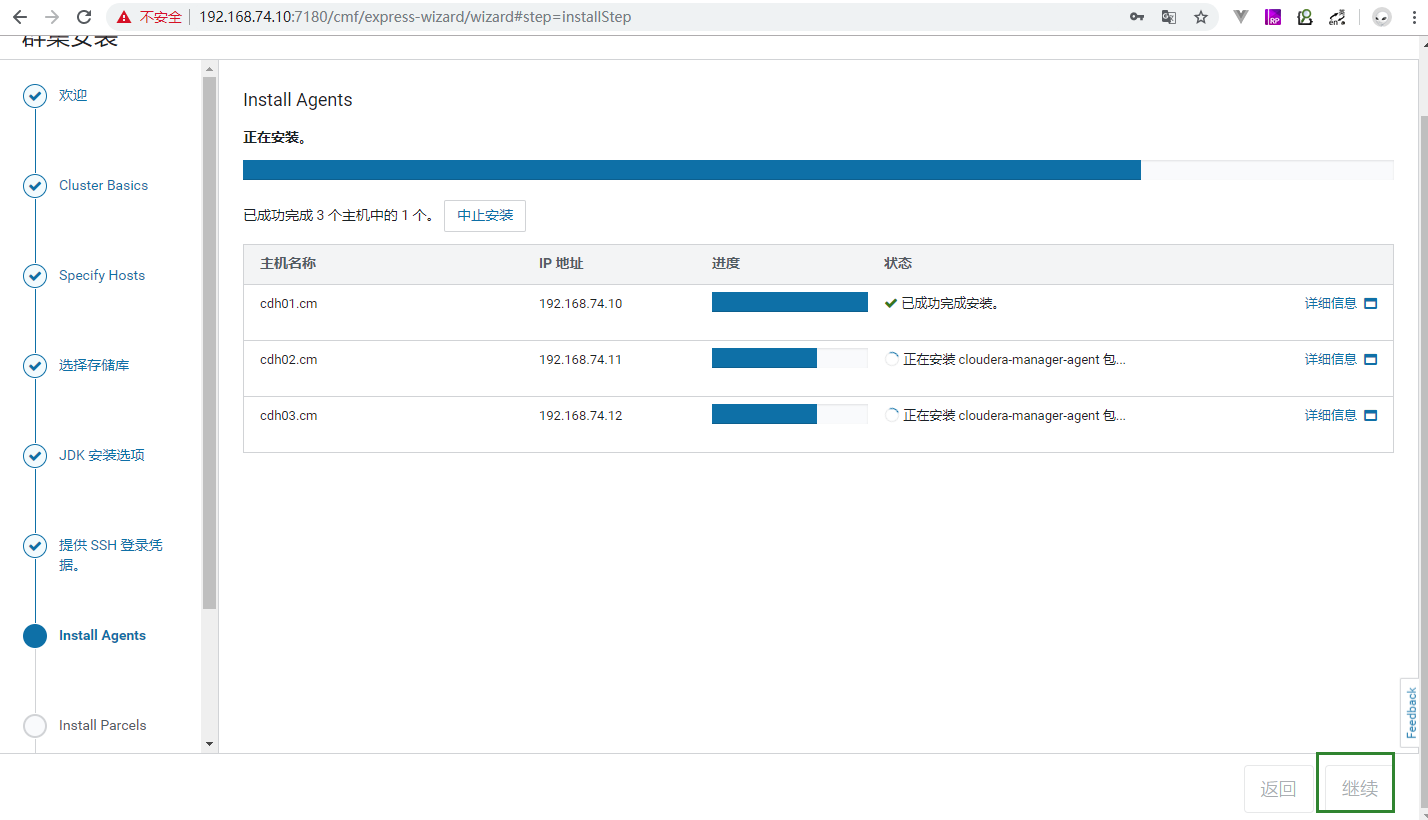This screenshot has height=820, width=1428.
Task: Click the Cluster Basics checkmark circle
Action: 35,186
